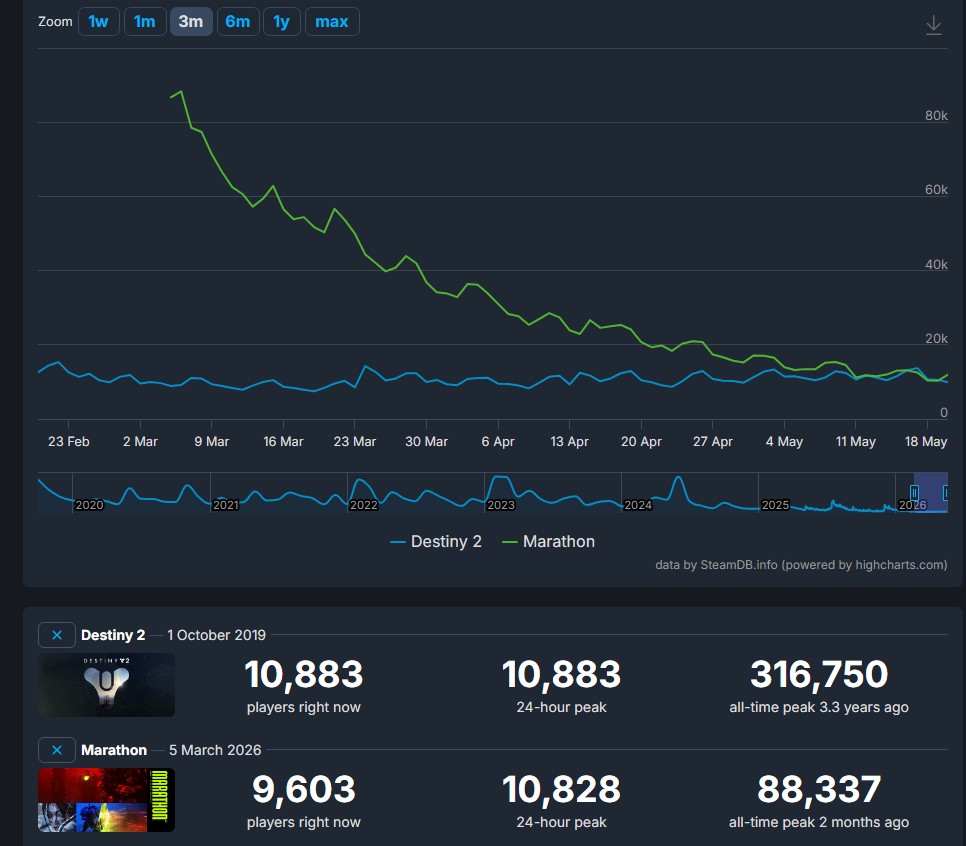966x846 pixels.
Task: Click the 2025 label in navigator timeline
Action: click(775, 505)
